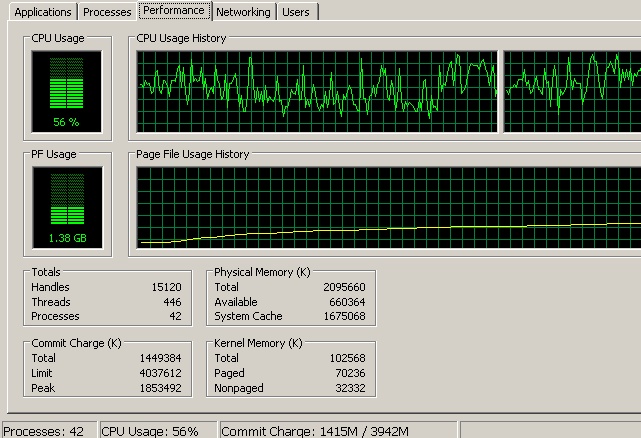Click the left CPU Usage History graph
The image size is (641, 438).
click(317, 89)
